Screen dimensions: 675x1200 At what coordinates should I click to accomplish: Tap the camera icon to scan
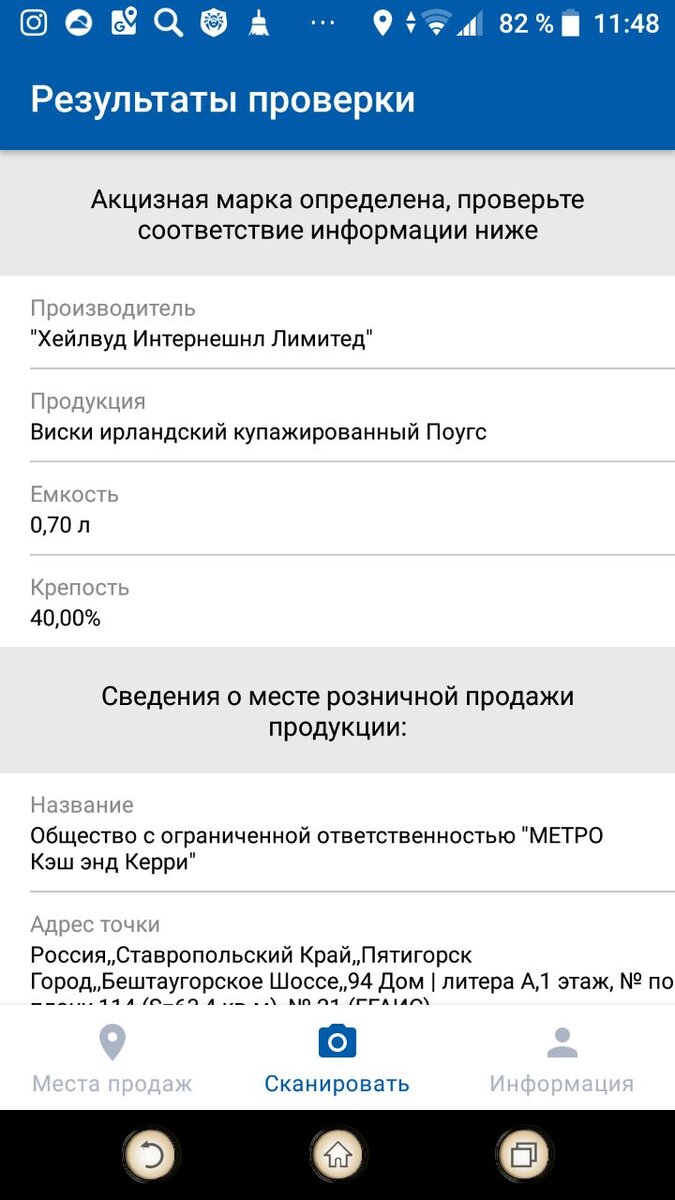337,1042
